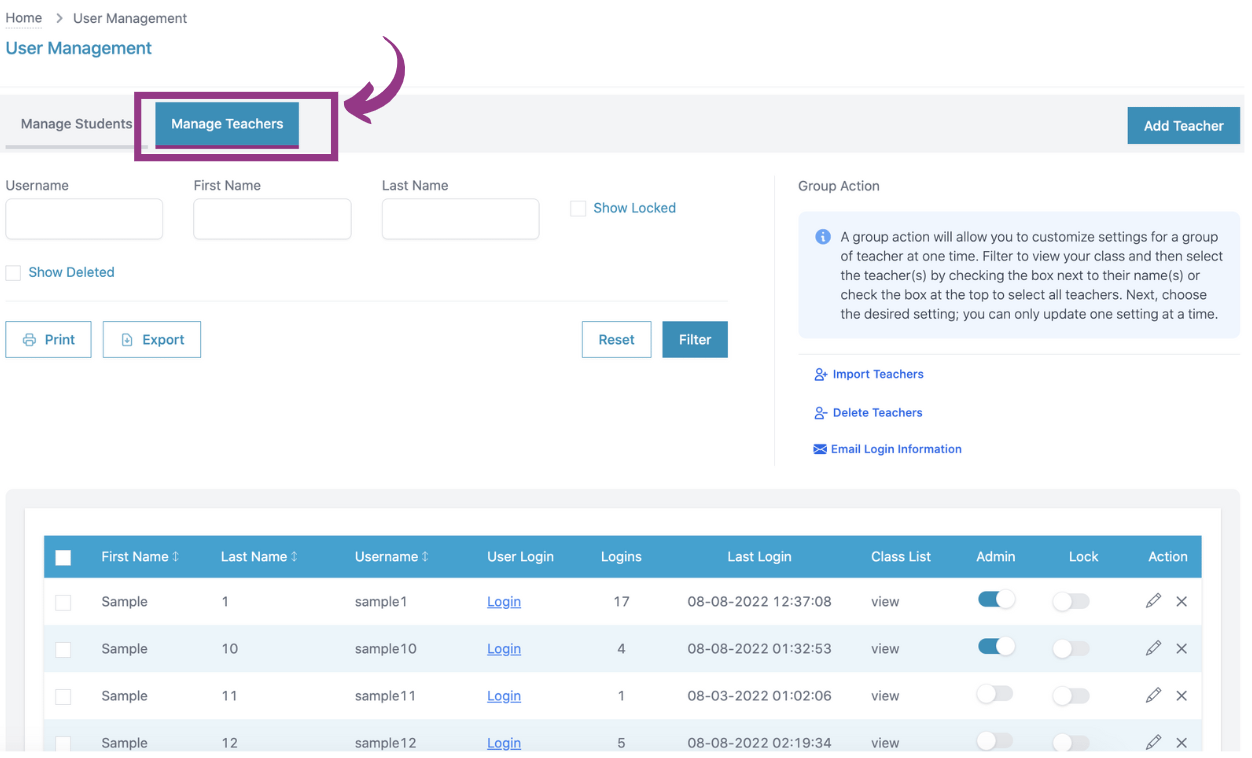Choose Delete Teachers group action
Image resolution: width=1252 pixels, height=758 pixels.
coord(868,412)
